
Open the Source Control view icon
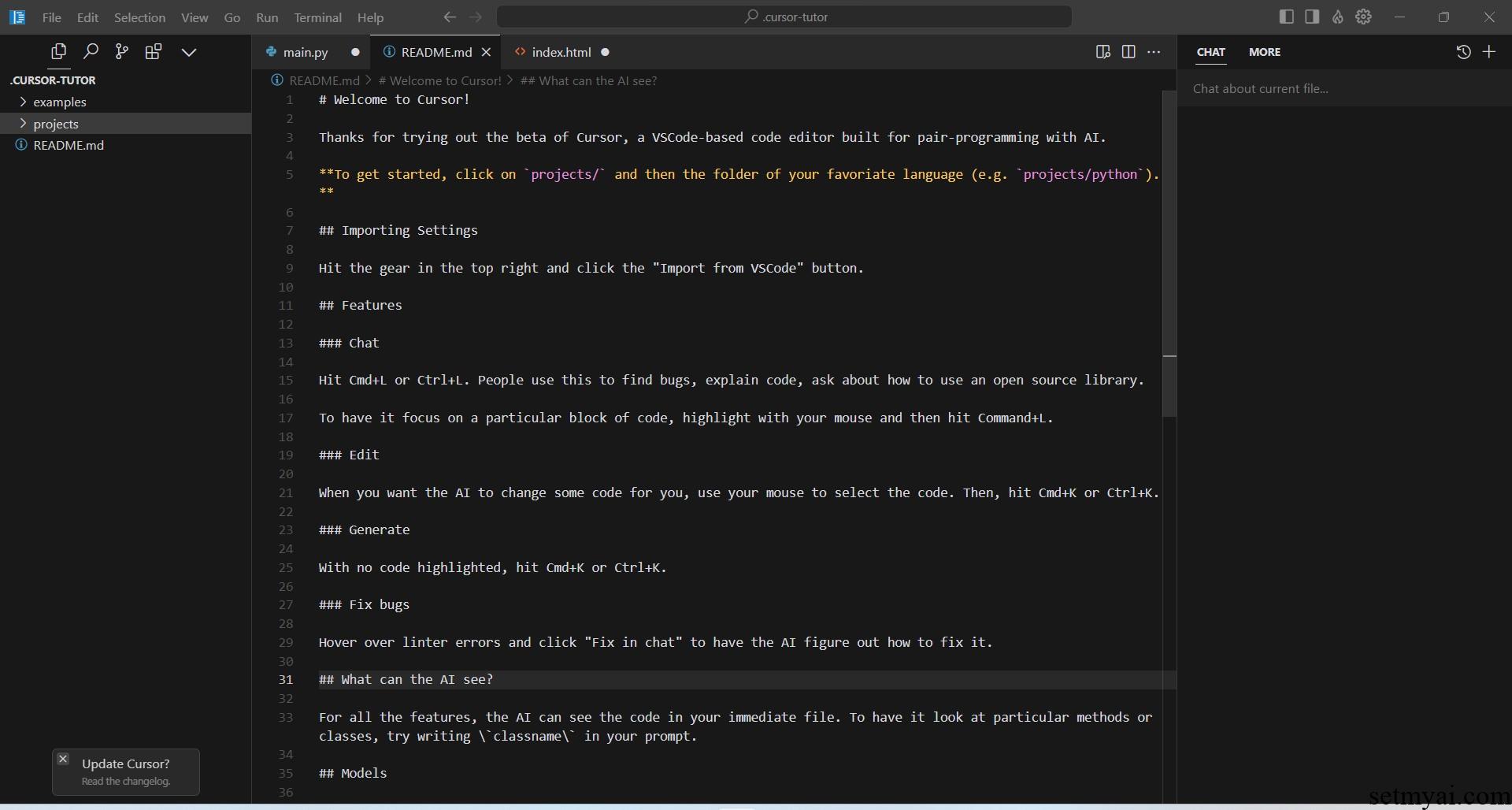coord(121,52)
